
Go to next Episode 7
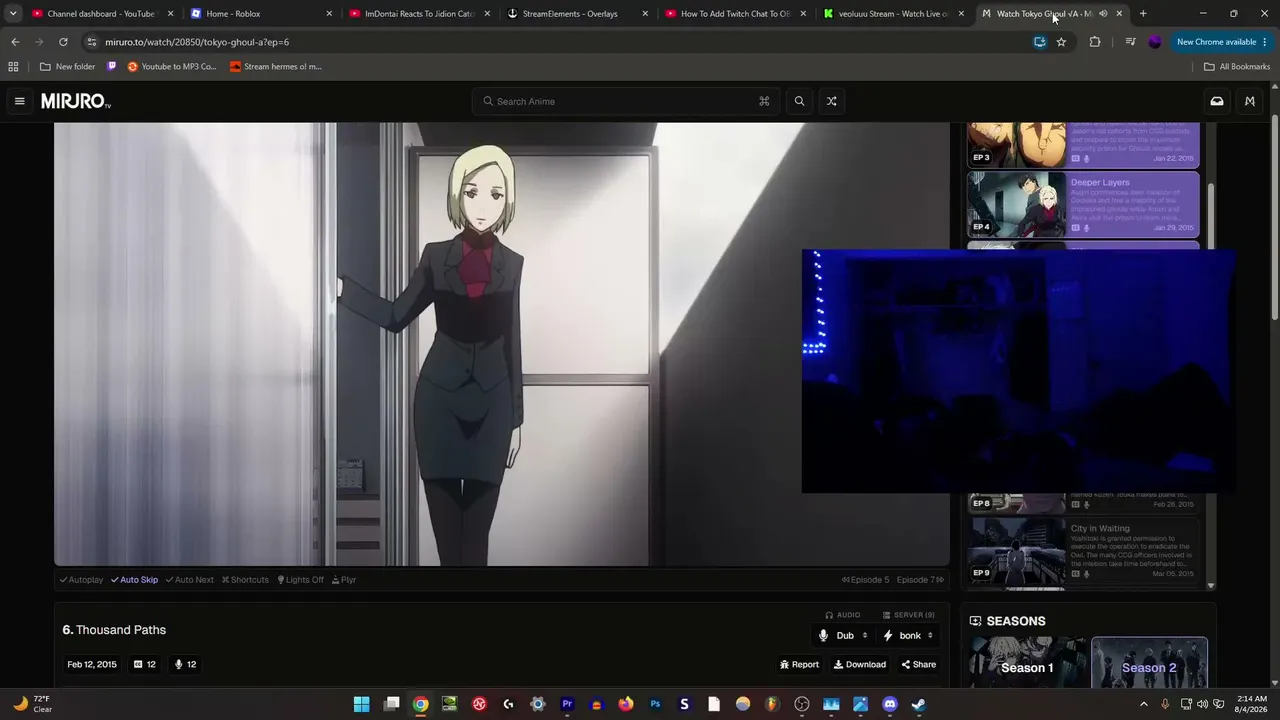(920, 580)
